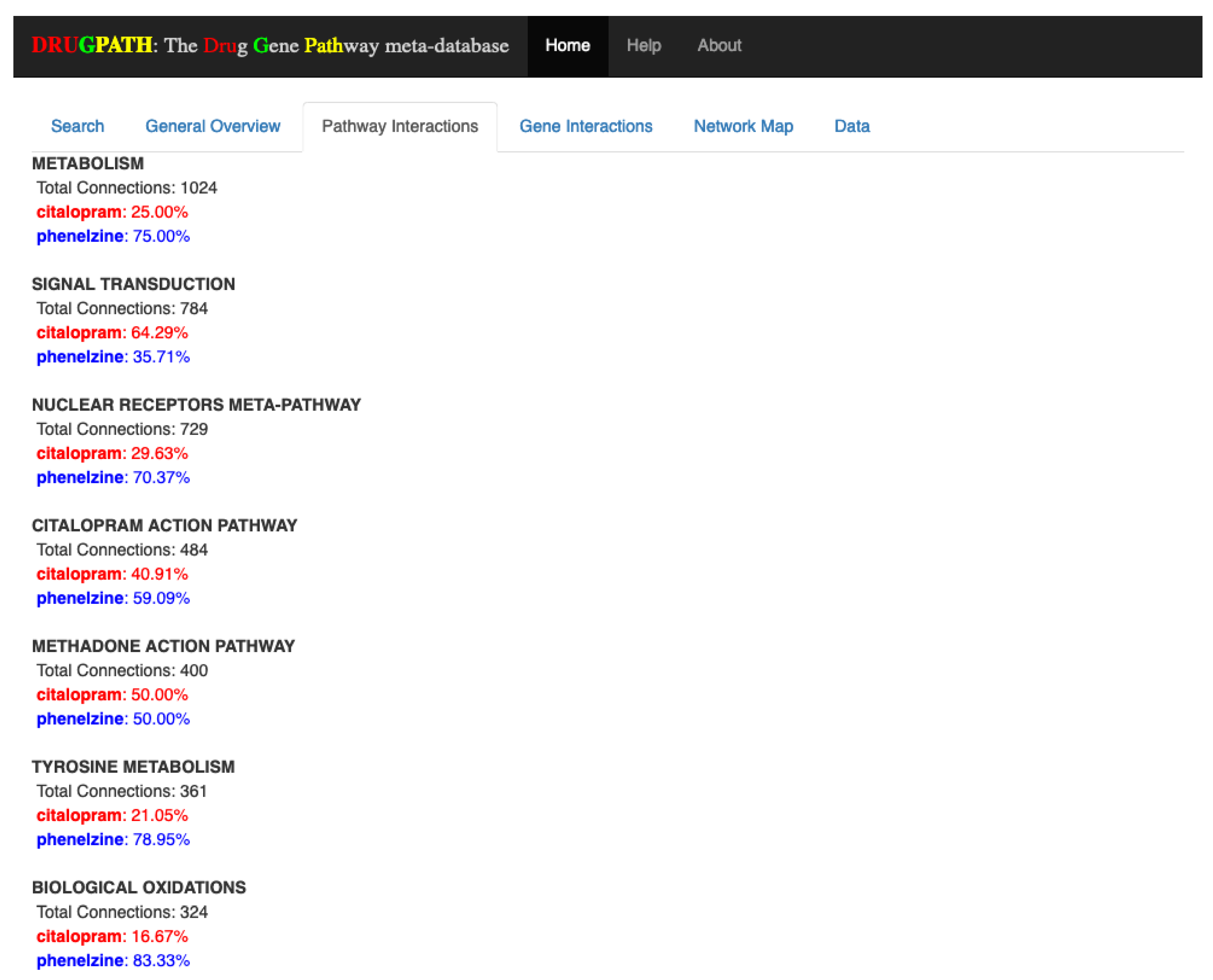Viewport: 1213px width, 980px height.
Task: Click phenelzine 35.71% under Signal Transduction
Action: coord(113,357)
